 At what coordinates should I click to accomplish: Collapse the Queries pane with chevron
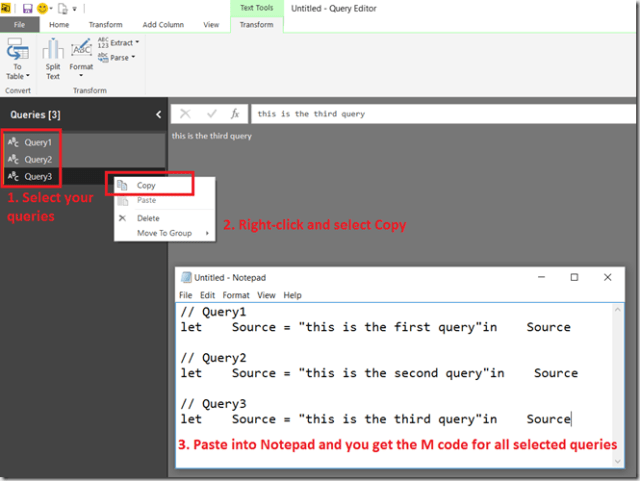click(158, 115)
